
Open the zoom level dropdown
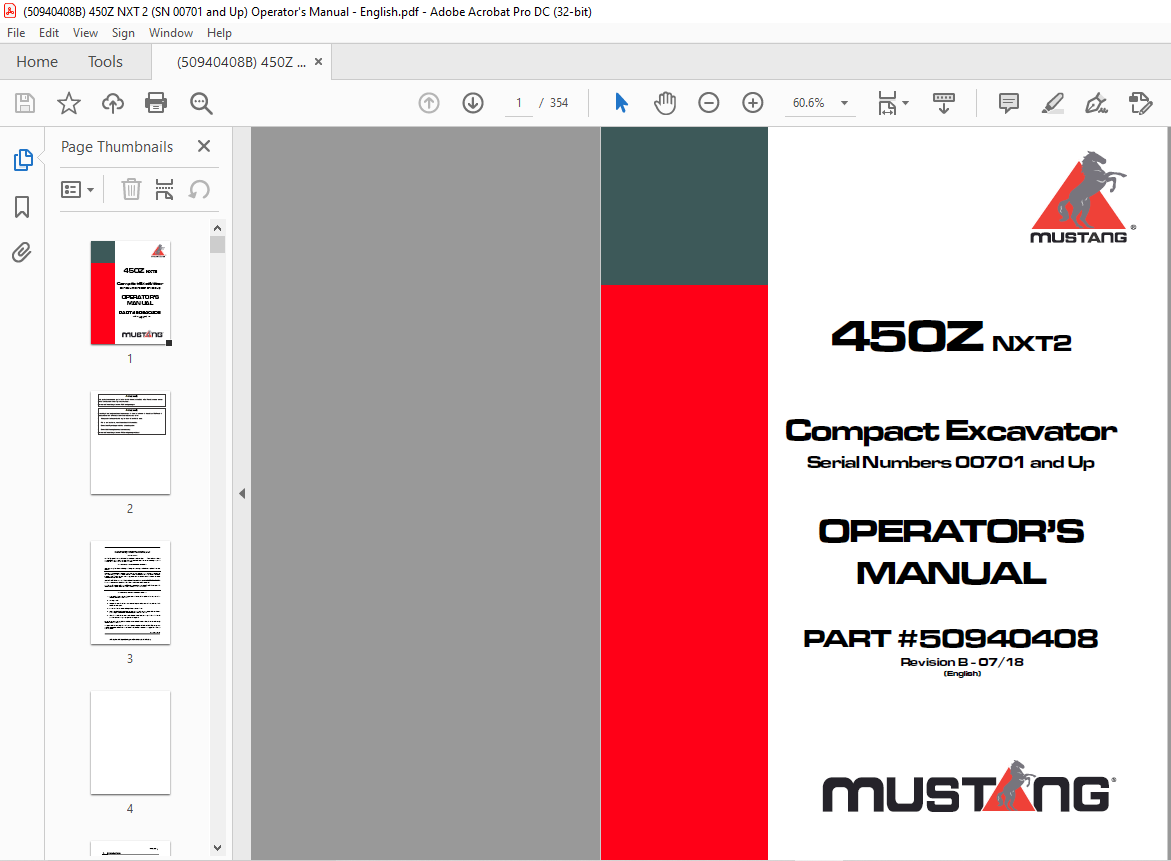click(x=845, y=103)
